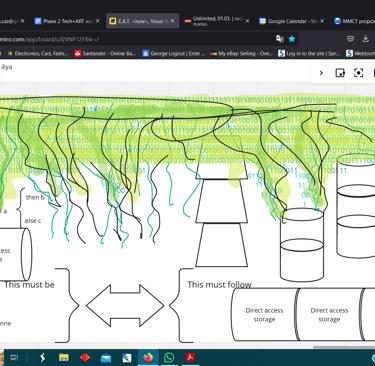Open the Firefox downloads arrow icon
This screenshot has height=366, width=375.
click(365, 39)
